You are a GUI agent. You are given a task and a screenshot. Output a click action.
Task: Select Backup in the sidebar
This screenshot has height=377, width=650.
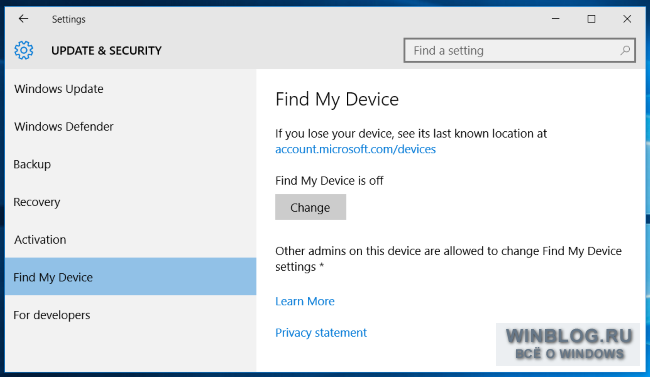131,164
